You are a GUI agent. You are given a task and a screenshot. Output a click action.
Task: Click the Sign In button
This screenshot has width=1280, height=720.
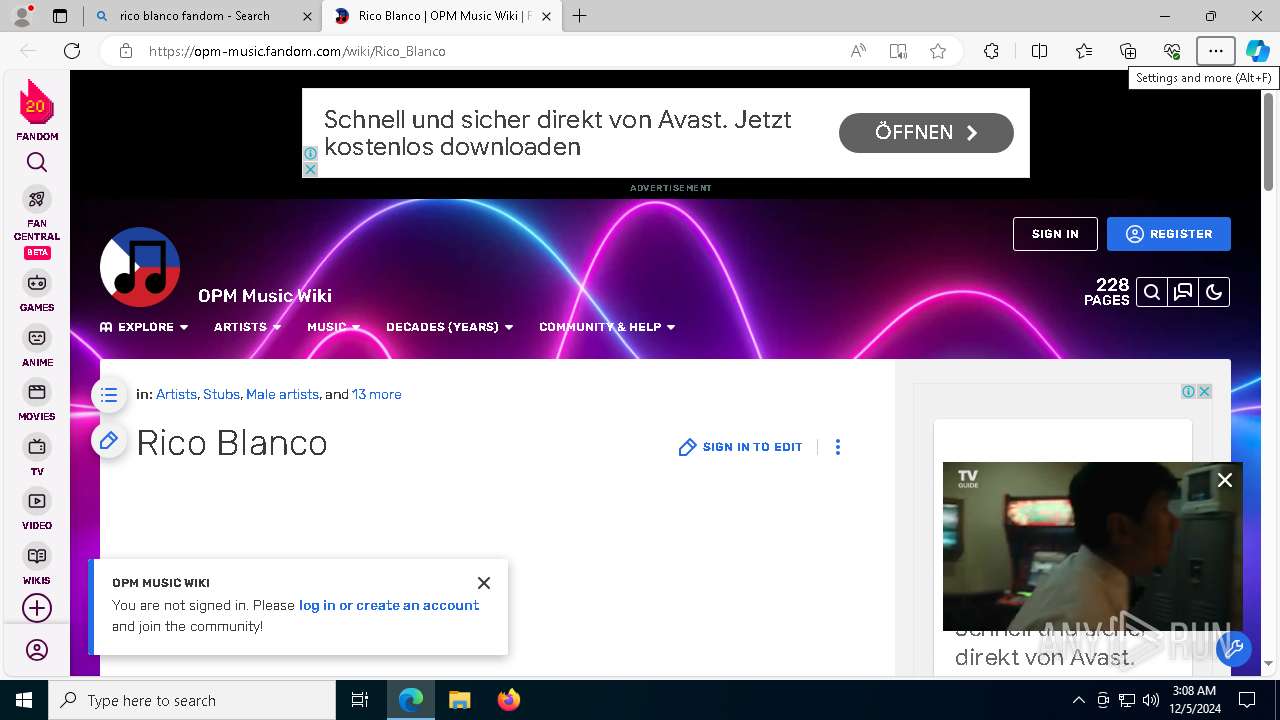1055,234
